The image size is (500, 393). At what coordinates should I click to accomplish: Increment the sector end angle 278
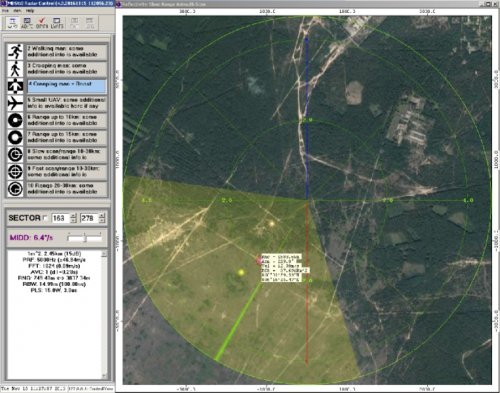pyautogui.click(x=102, y=216)
